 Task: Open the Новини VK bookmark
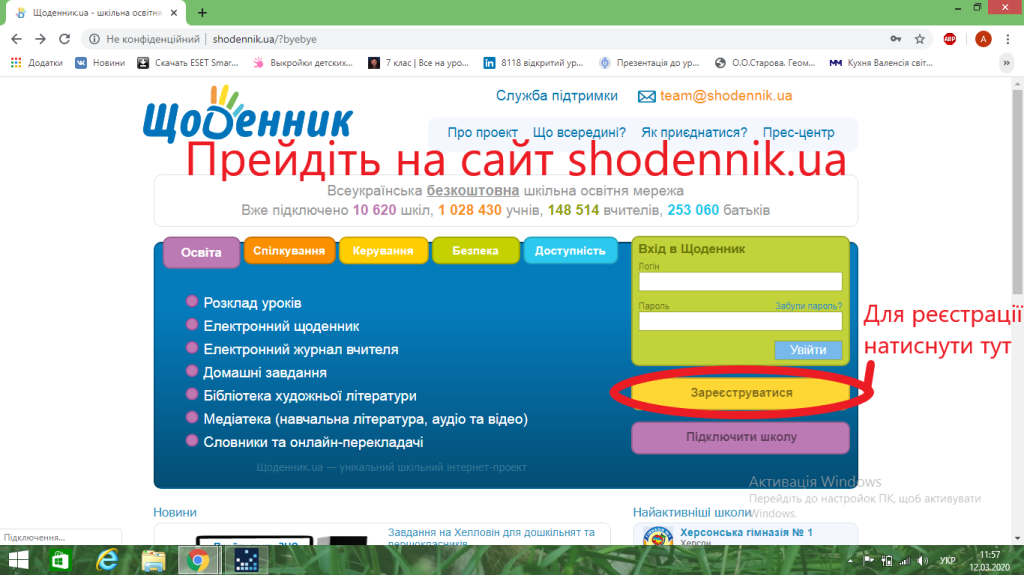(x=100, y=63)
